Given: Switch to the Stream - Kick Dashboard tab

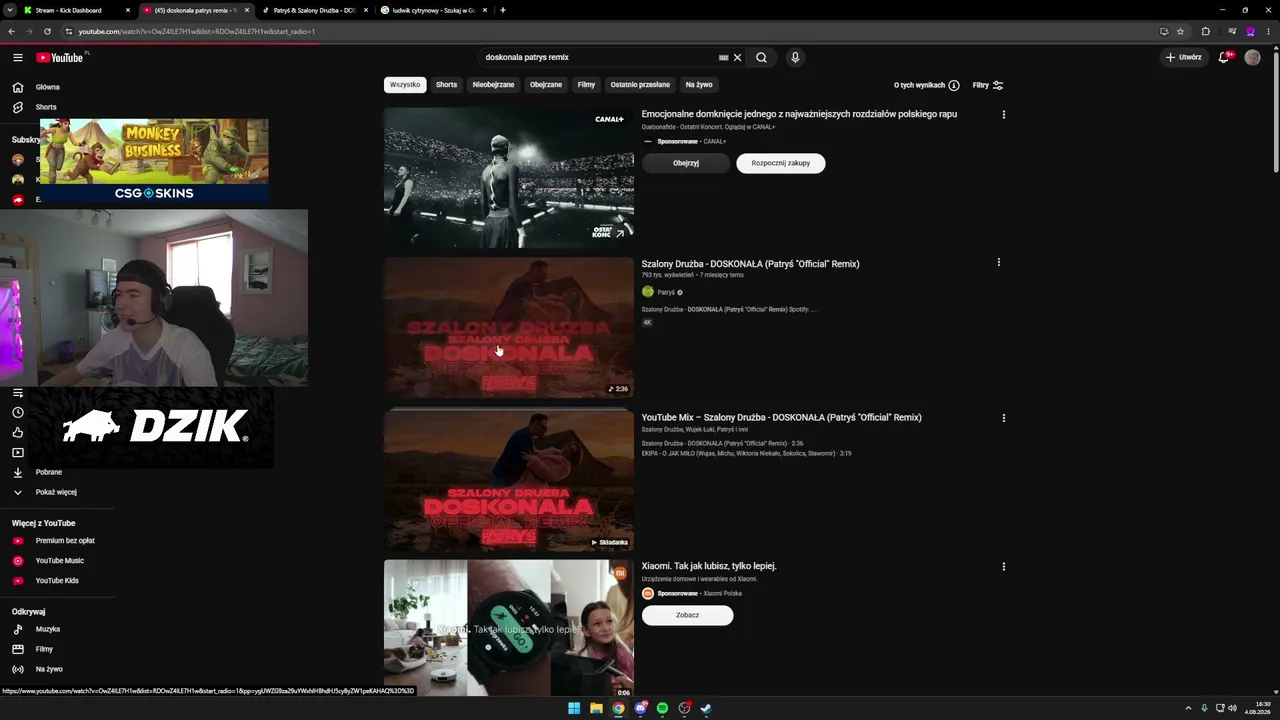Looking at the screenshot, I should pyautogui.click(x=77, y=10).
